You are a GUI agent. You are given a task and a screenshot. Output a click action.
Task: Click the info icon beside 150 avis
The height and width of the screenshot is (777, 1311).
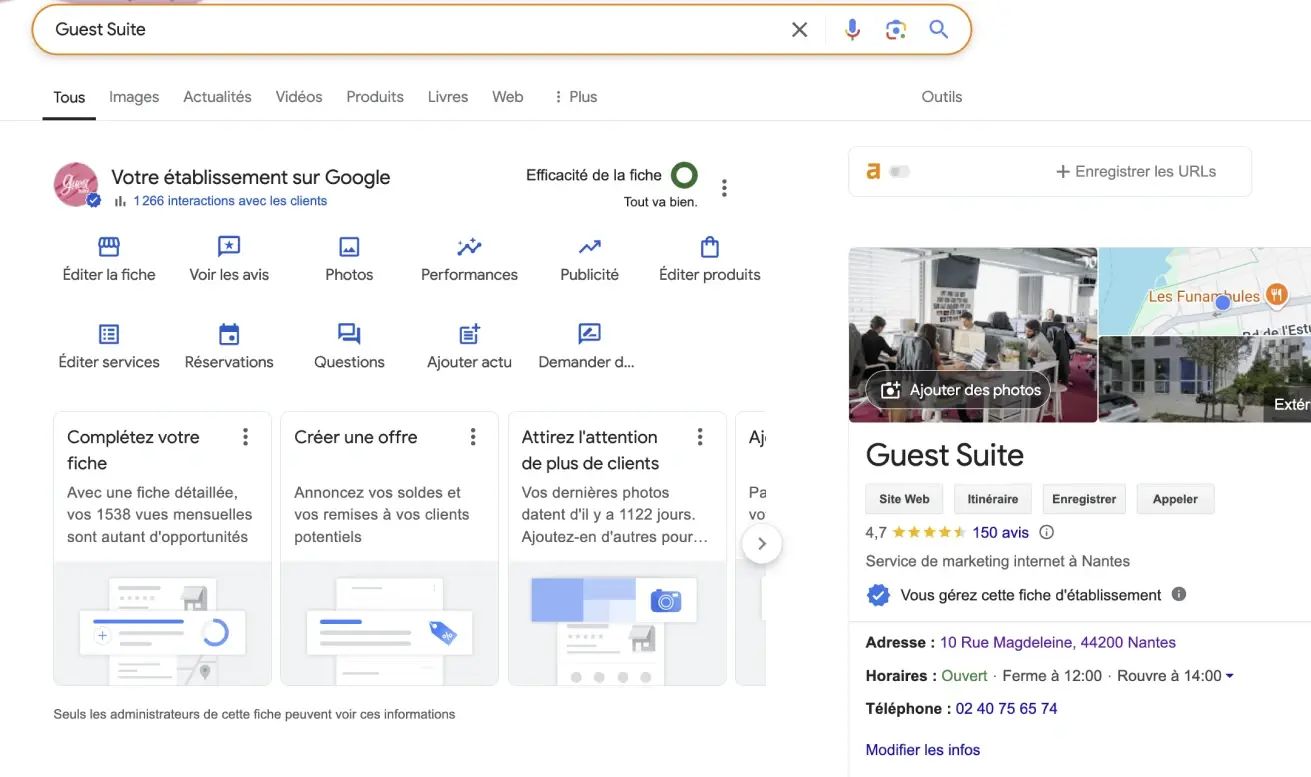[x=1047, y=532]
